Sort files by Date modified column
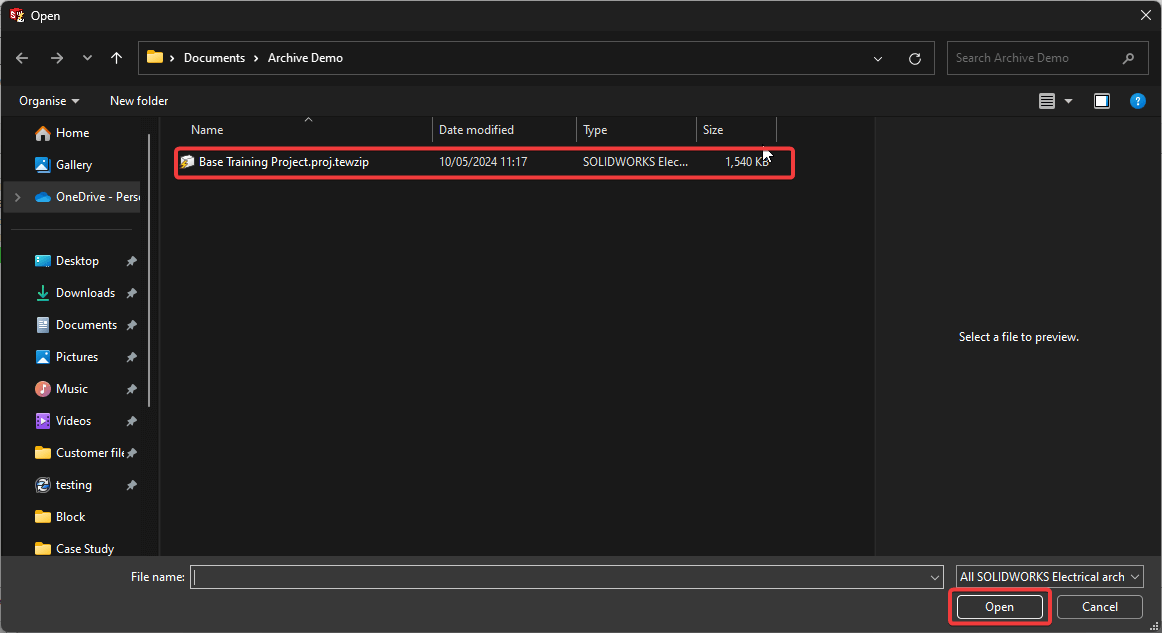The width and height of the screenshot is (1162, 633). [477, 130]
